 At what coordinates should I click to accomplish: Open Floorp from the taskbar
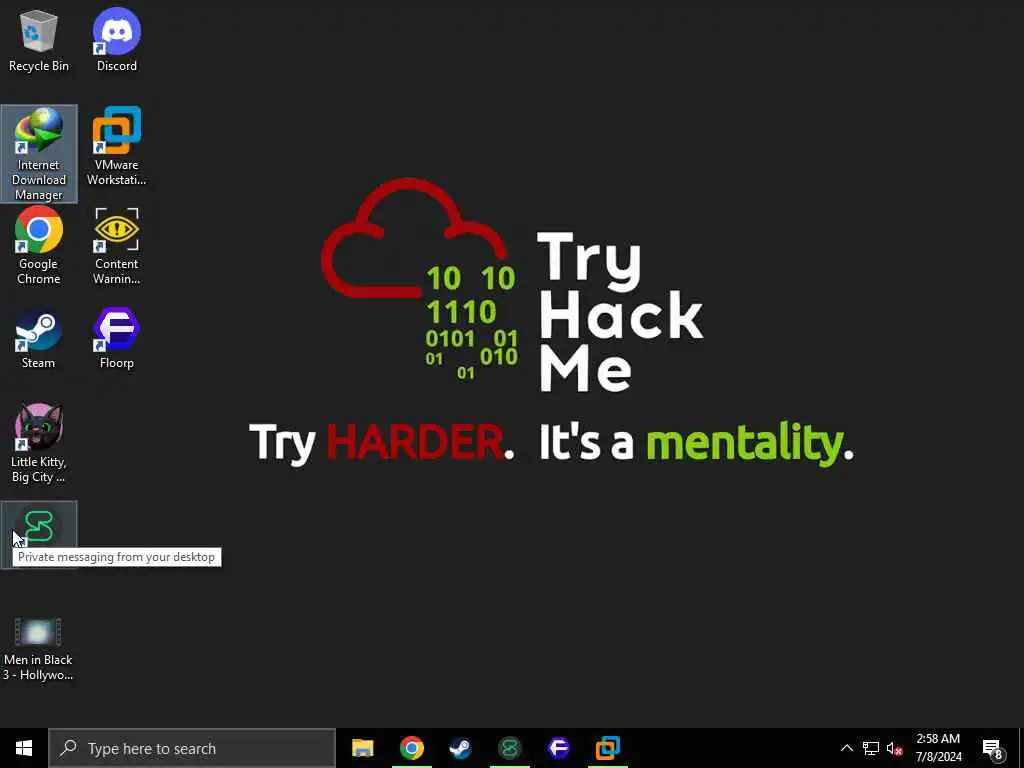coord(558,748)
